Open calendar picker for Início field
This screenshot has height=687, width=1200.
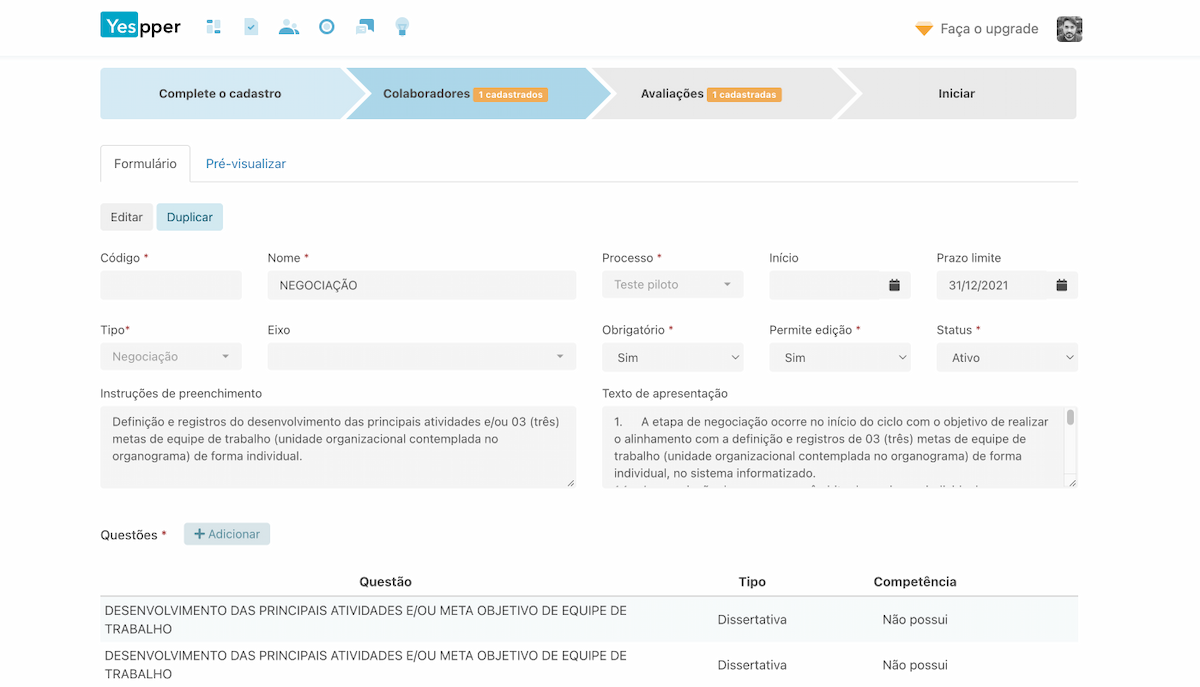894,285
